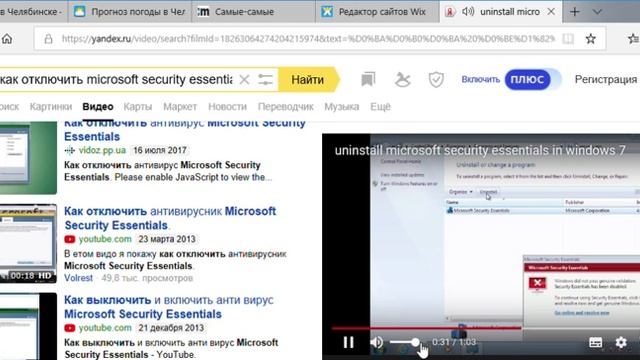Open the shield family filter icon

click(x=436, y=79)
